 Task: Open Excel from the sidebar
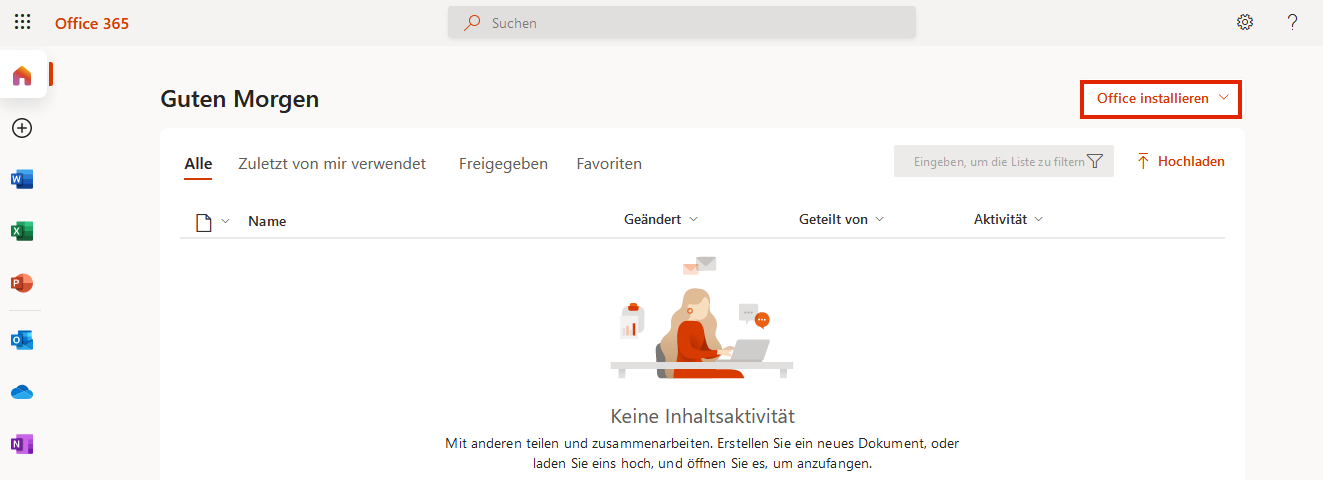[x=22, y=232]
